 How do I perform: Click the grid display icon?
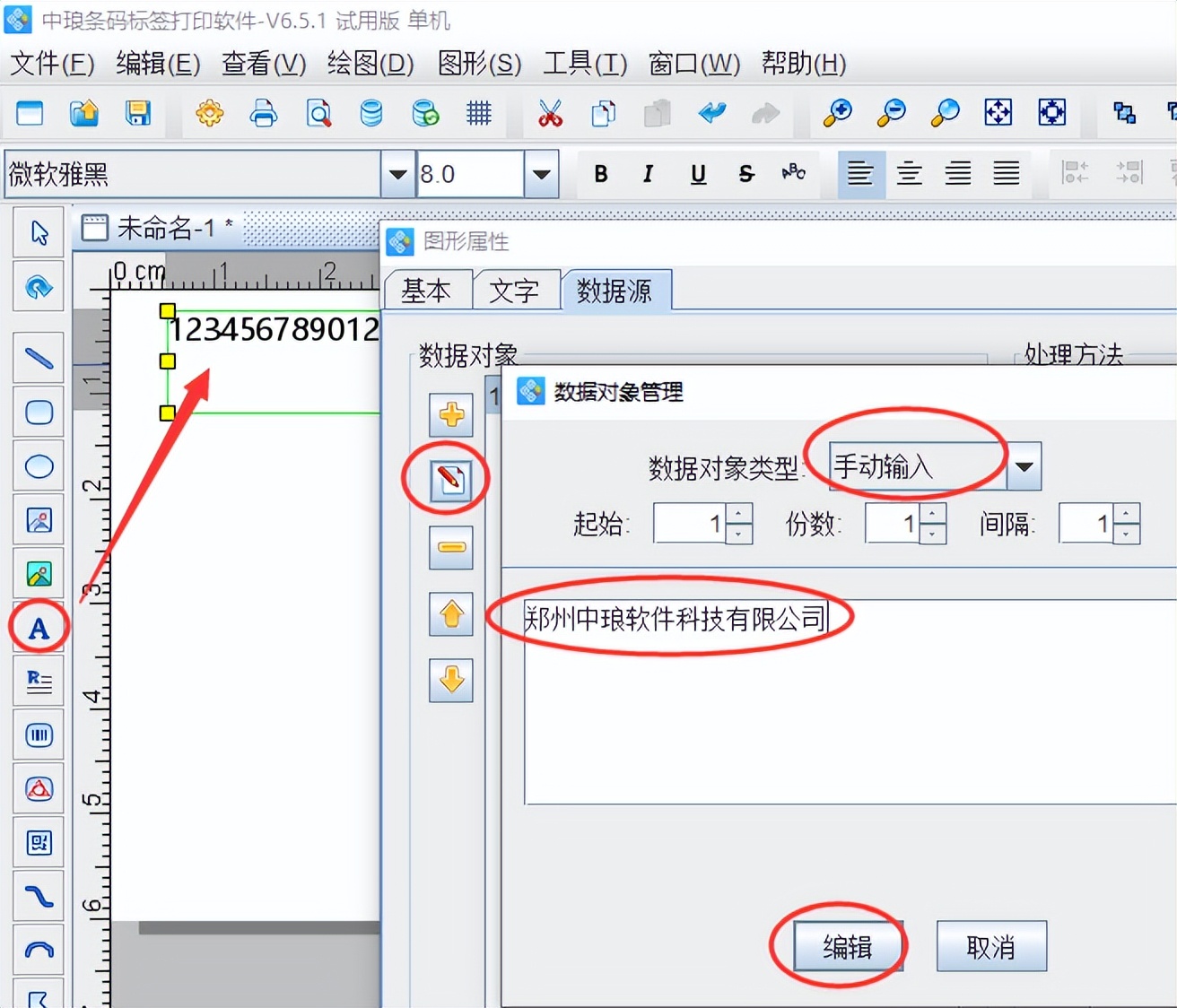pyautogui.click(x=478, y=114)
